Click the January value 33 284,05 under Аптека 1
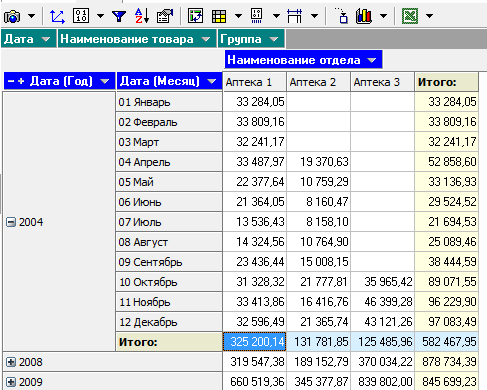487x390 pixels. (255, 102)
